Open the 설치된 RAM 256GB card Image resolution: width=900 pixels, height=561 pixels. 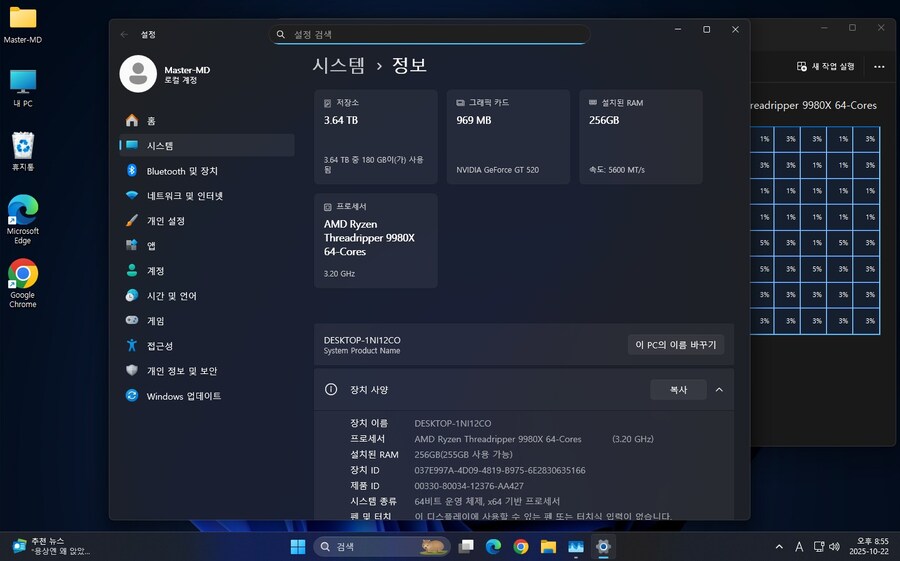click(x=641, y=137)
